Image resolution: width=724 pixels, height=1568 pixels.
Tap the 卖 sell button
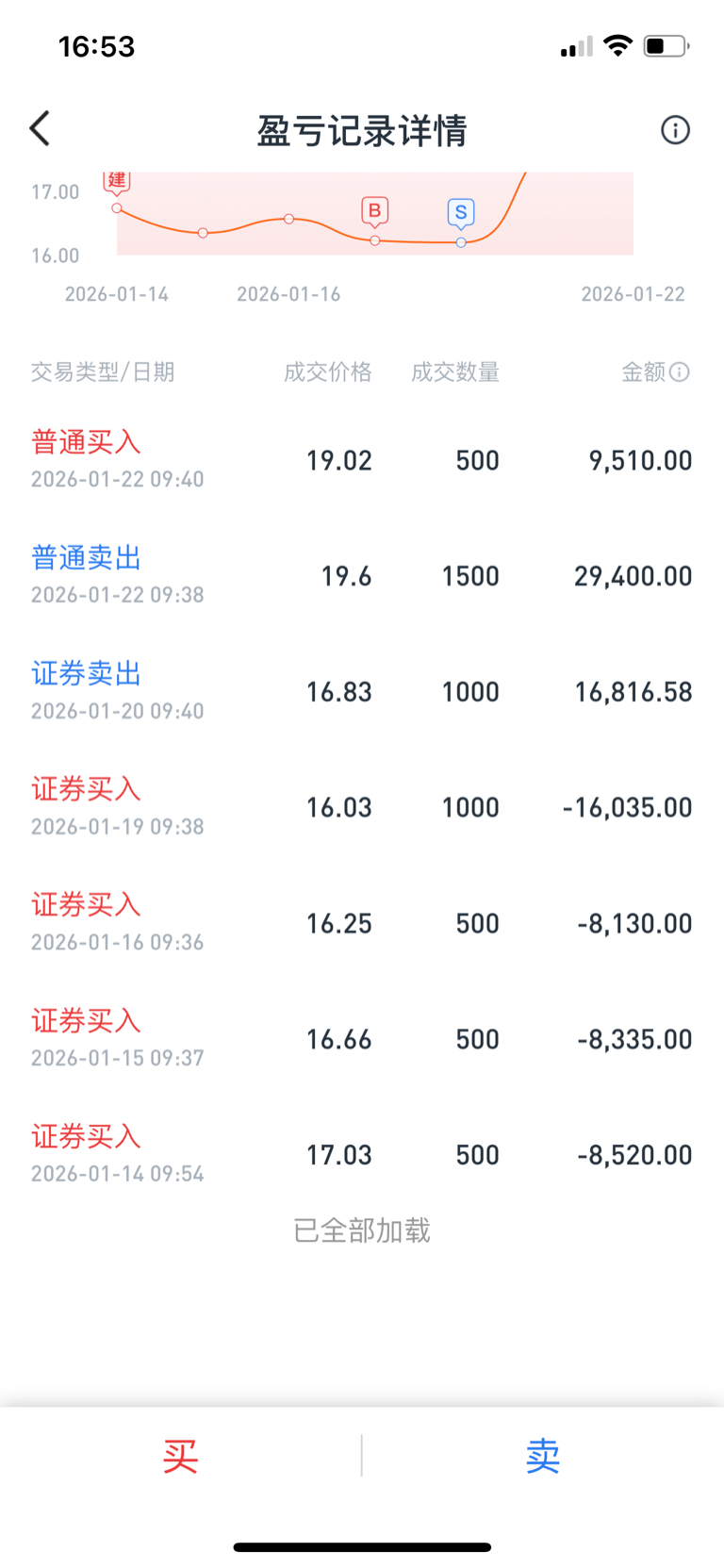pyautogui.click(x=543, y=1457)
